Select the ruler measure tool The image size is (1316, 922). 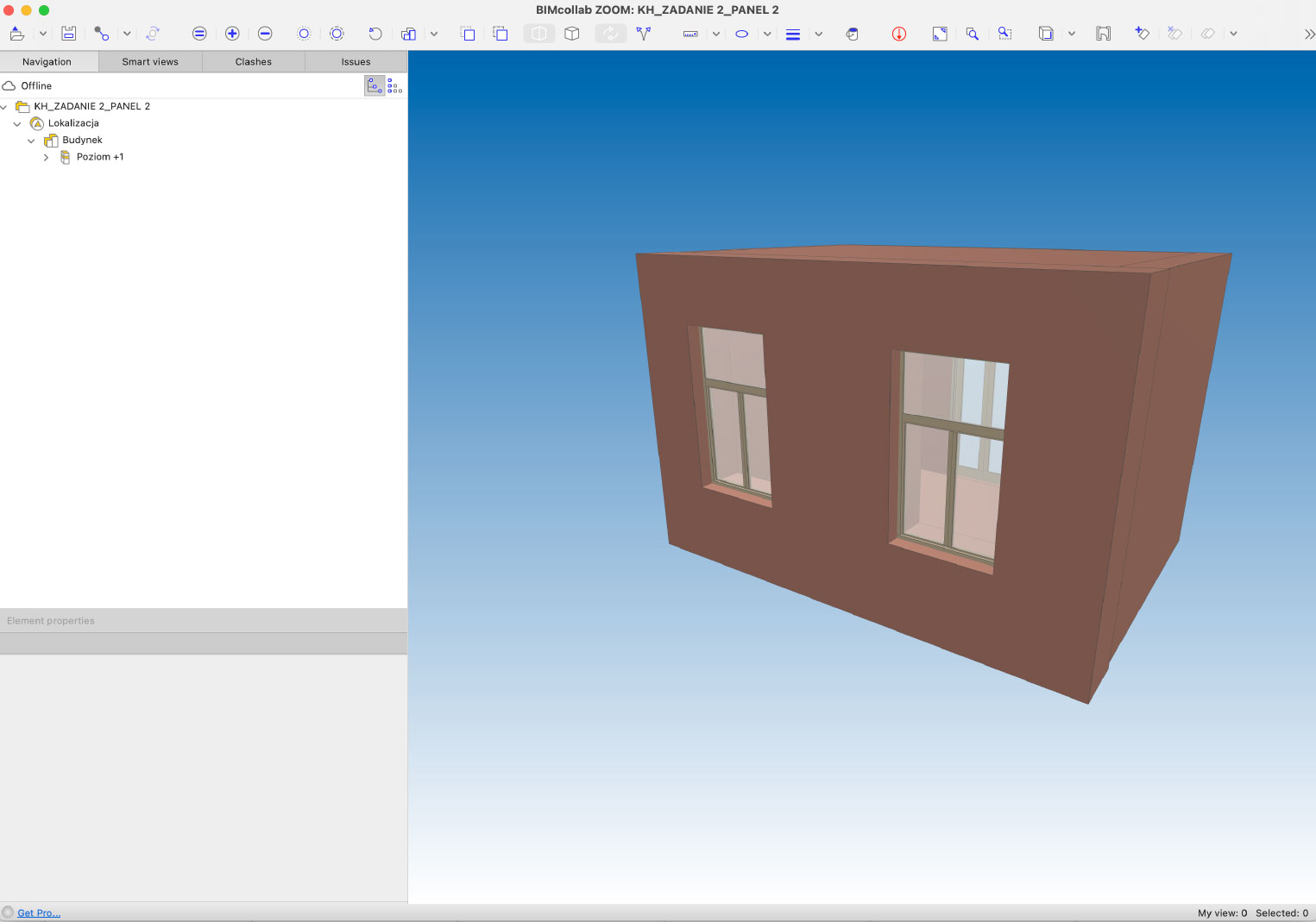(x=690, y=34)
